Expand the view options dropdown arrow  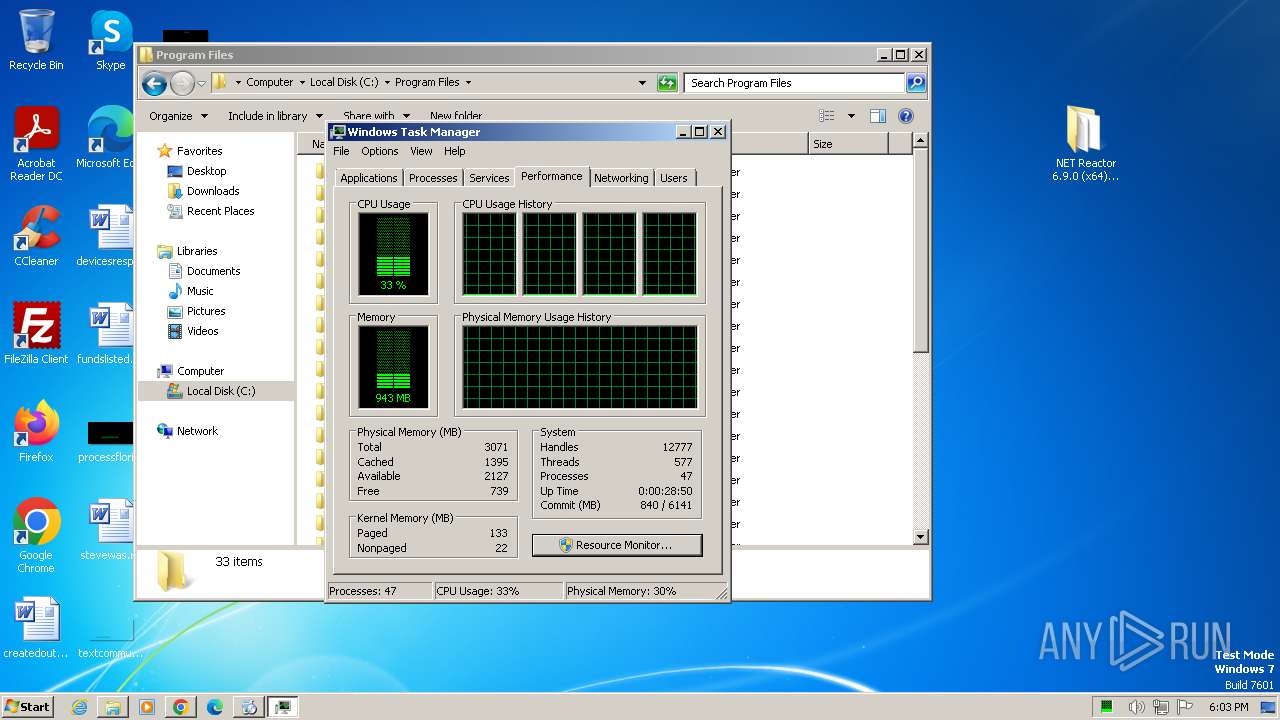click(851, 116)
